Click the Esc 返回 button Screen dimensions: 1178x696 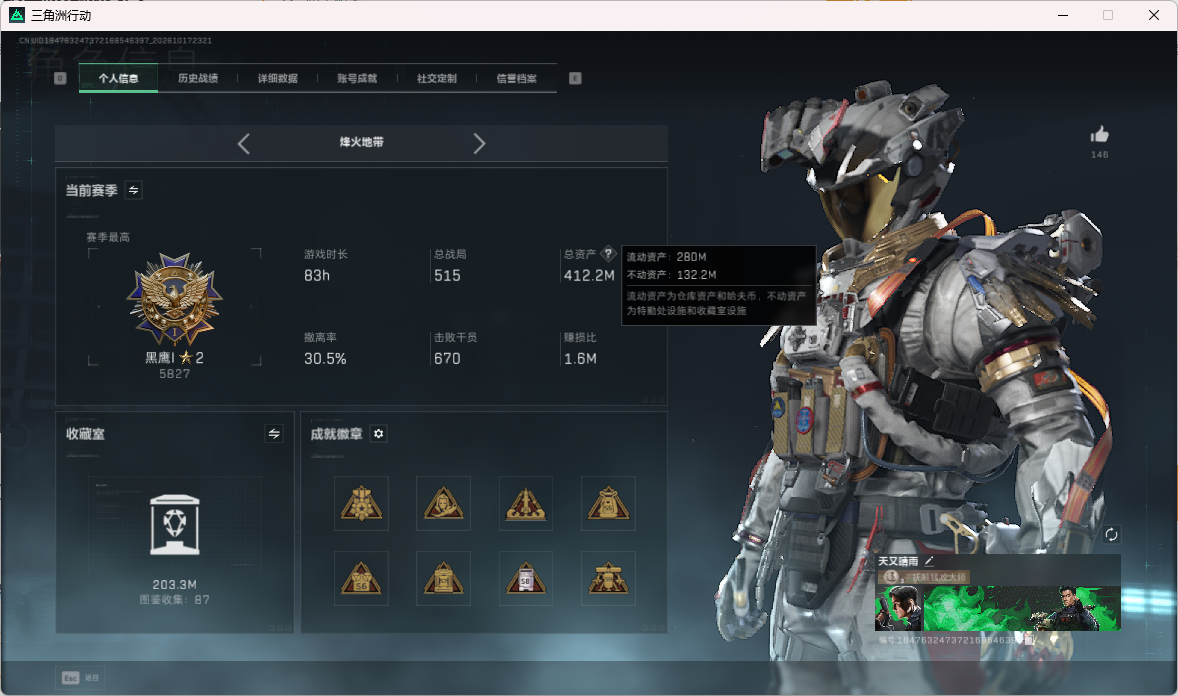pyautogui.click(x=80, y=678)
